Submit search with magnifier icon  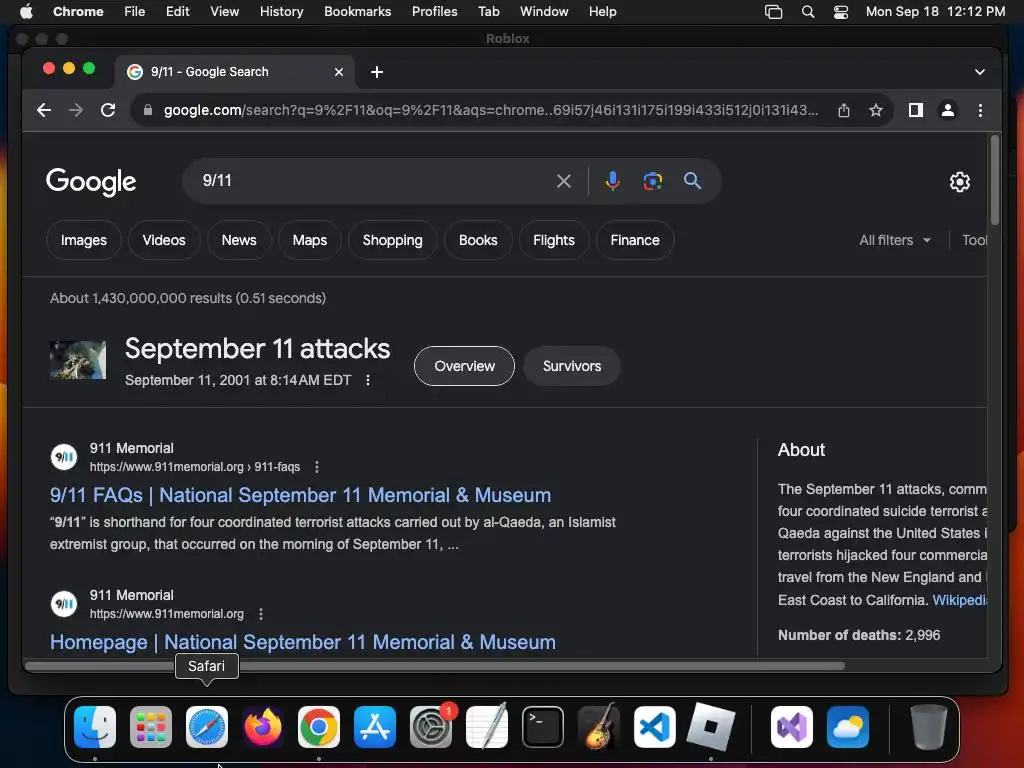(692, 181)
